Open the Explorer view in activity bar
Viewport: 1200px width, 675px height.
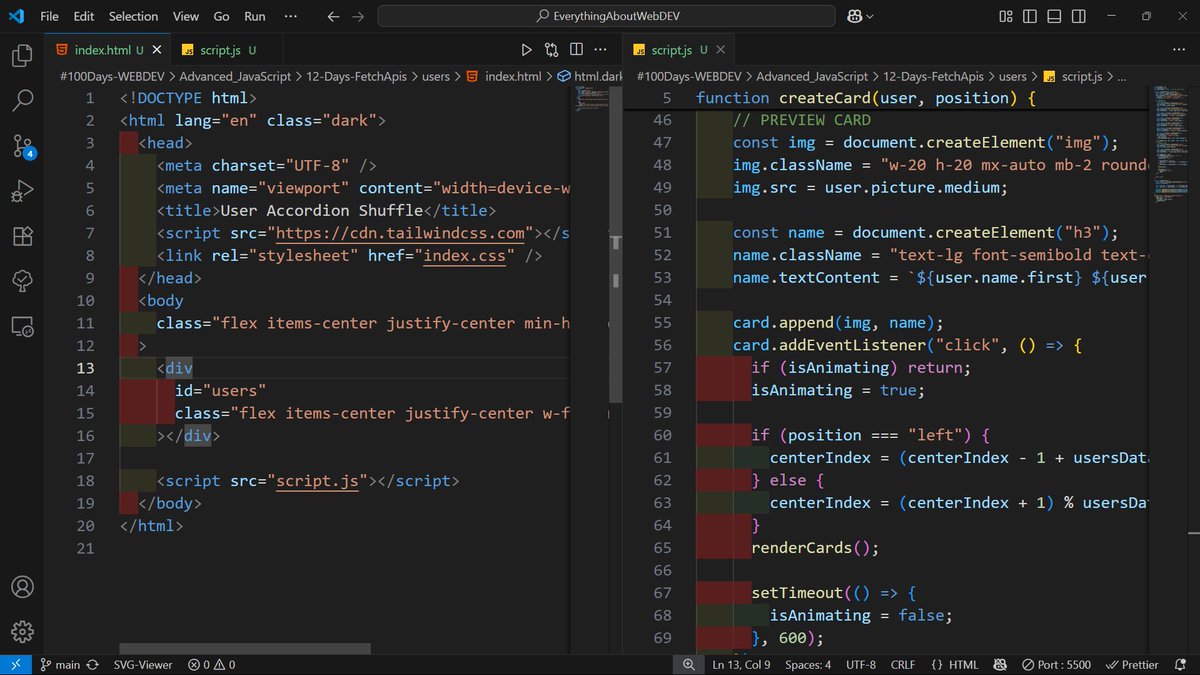(x=22, y=56)
